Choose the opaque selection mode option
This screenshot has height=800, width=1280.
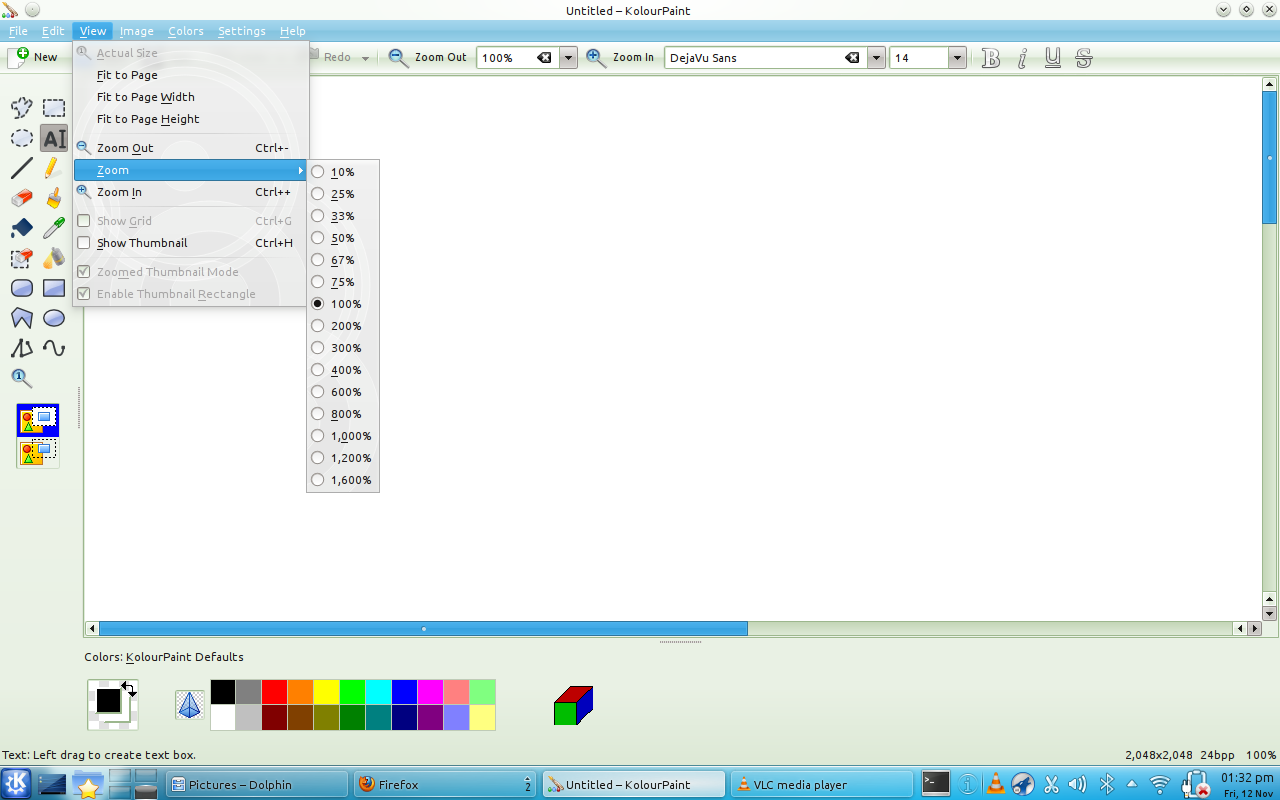(x=38, y=420)
